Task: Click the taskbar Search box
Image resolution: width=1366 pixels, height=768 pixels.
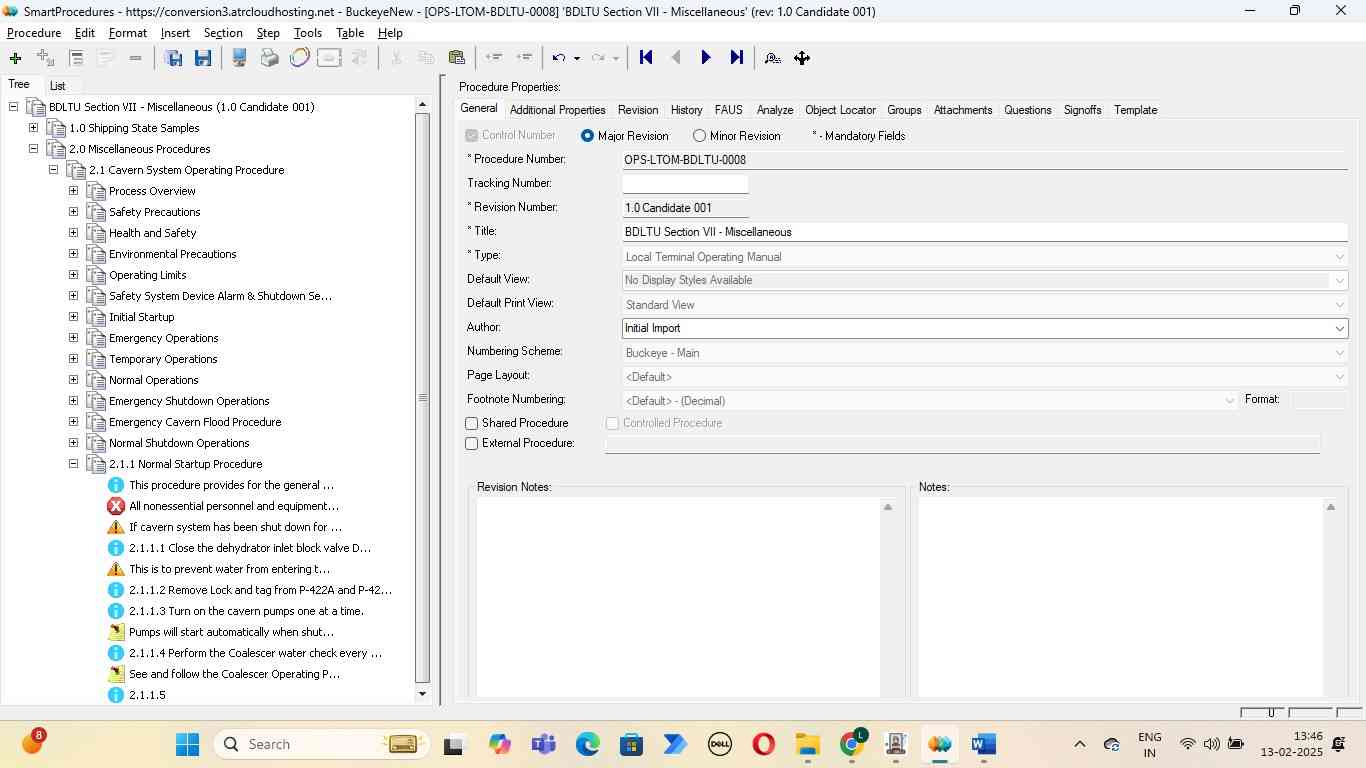Action: click(x=320, y=744)
